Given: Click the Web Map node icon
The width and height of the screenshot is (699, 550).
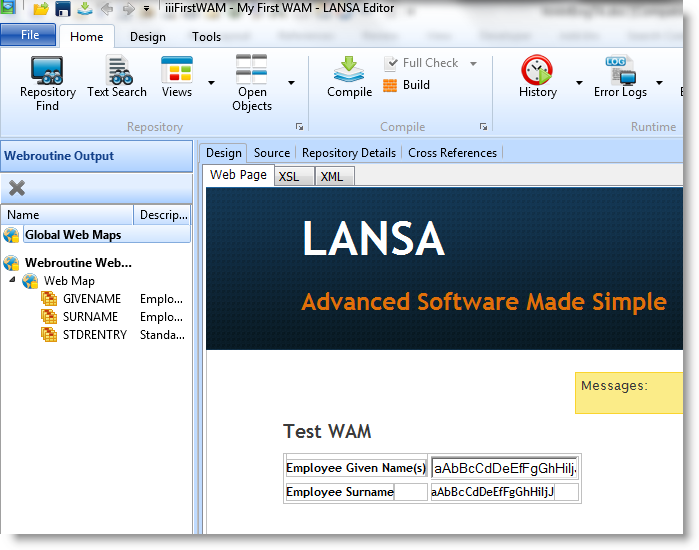Looking at the screenshot, I should [x=30, y=281].
